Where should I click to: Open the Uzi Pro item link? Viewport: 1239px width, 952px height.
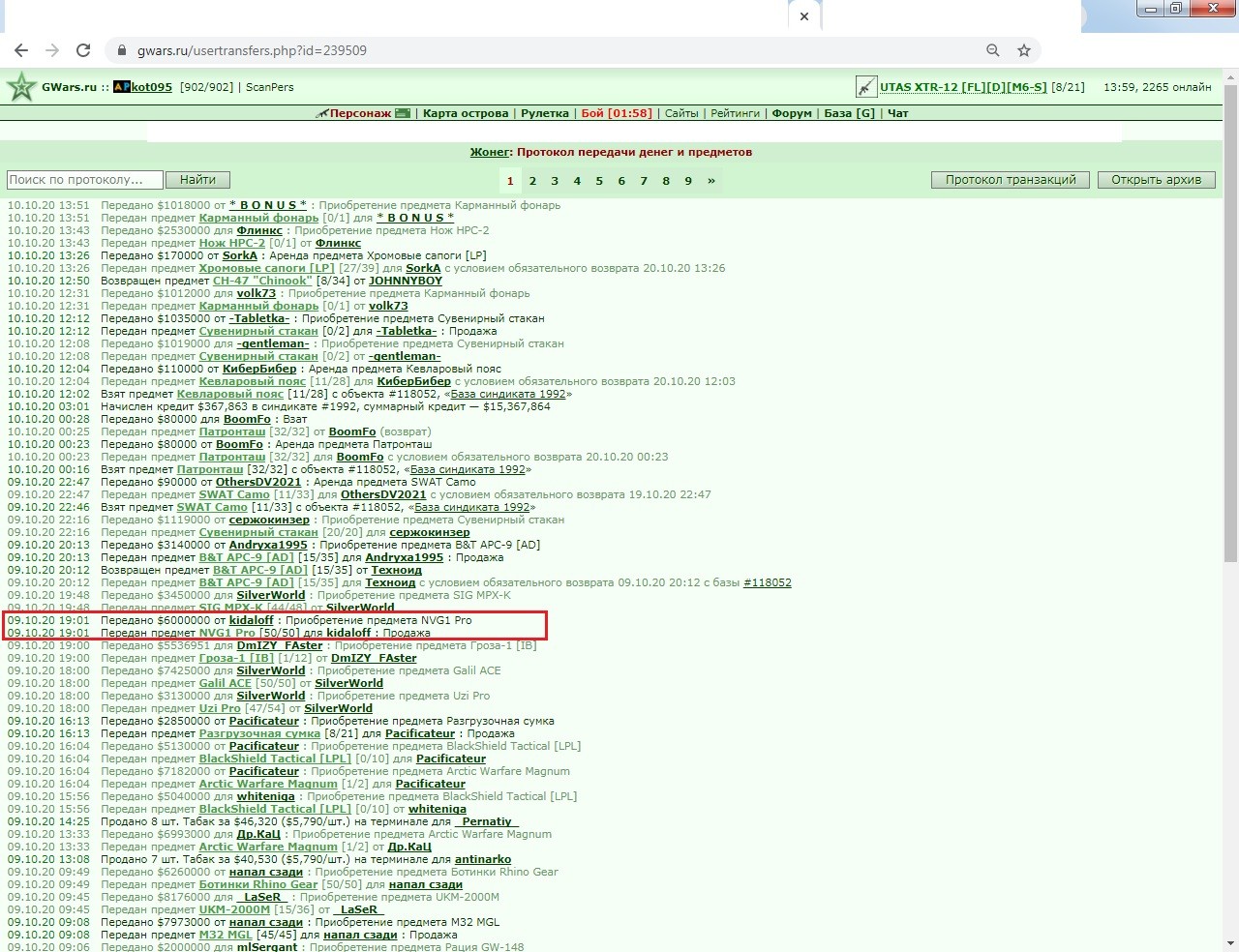point(220,708)
